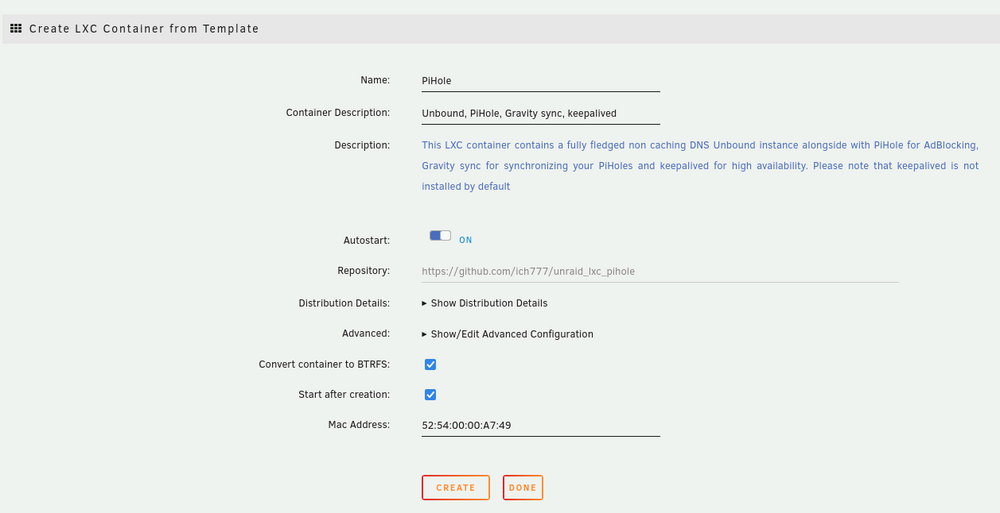1000x513 pixels.
Task: Uncheck Convert container to BTRFS checkbox
Action: tap(430, 364)
